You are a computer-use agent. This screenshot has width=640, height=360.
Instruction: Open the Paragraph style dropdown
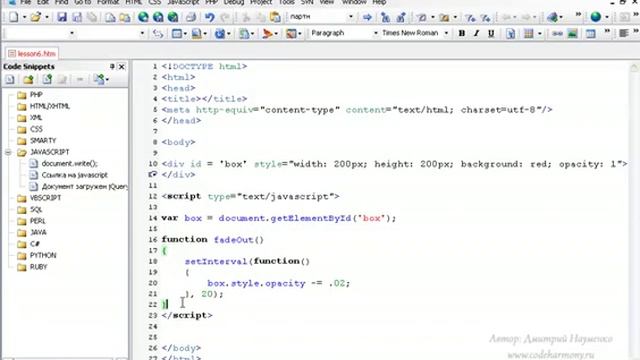pos(375,33)
